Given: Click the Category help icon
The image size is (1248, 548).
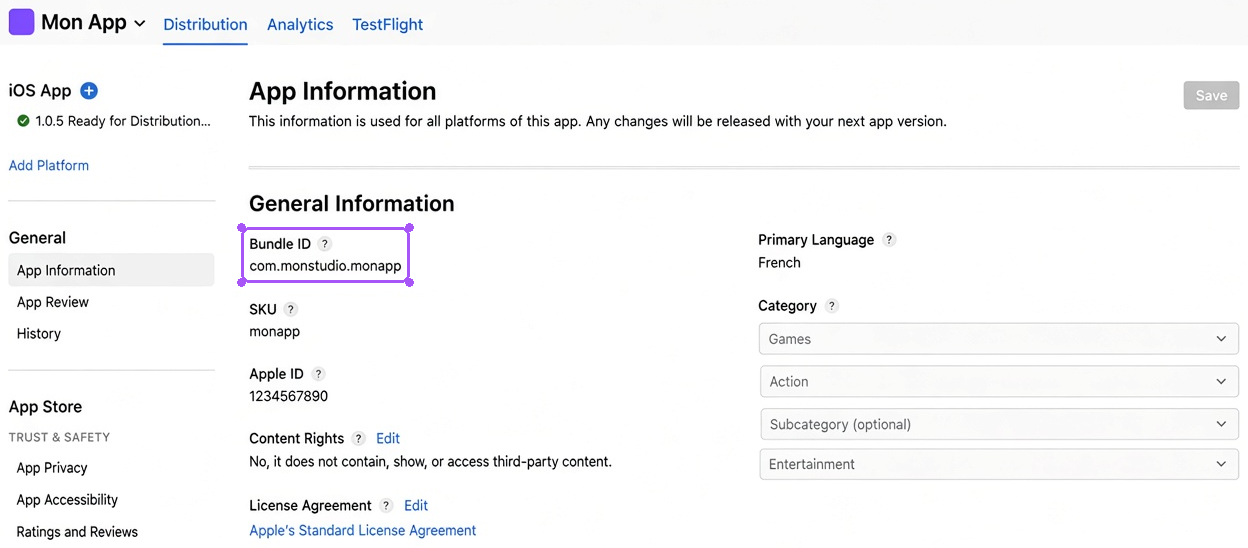Looking at the screenshot, I should tap(832, 306).
